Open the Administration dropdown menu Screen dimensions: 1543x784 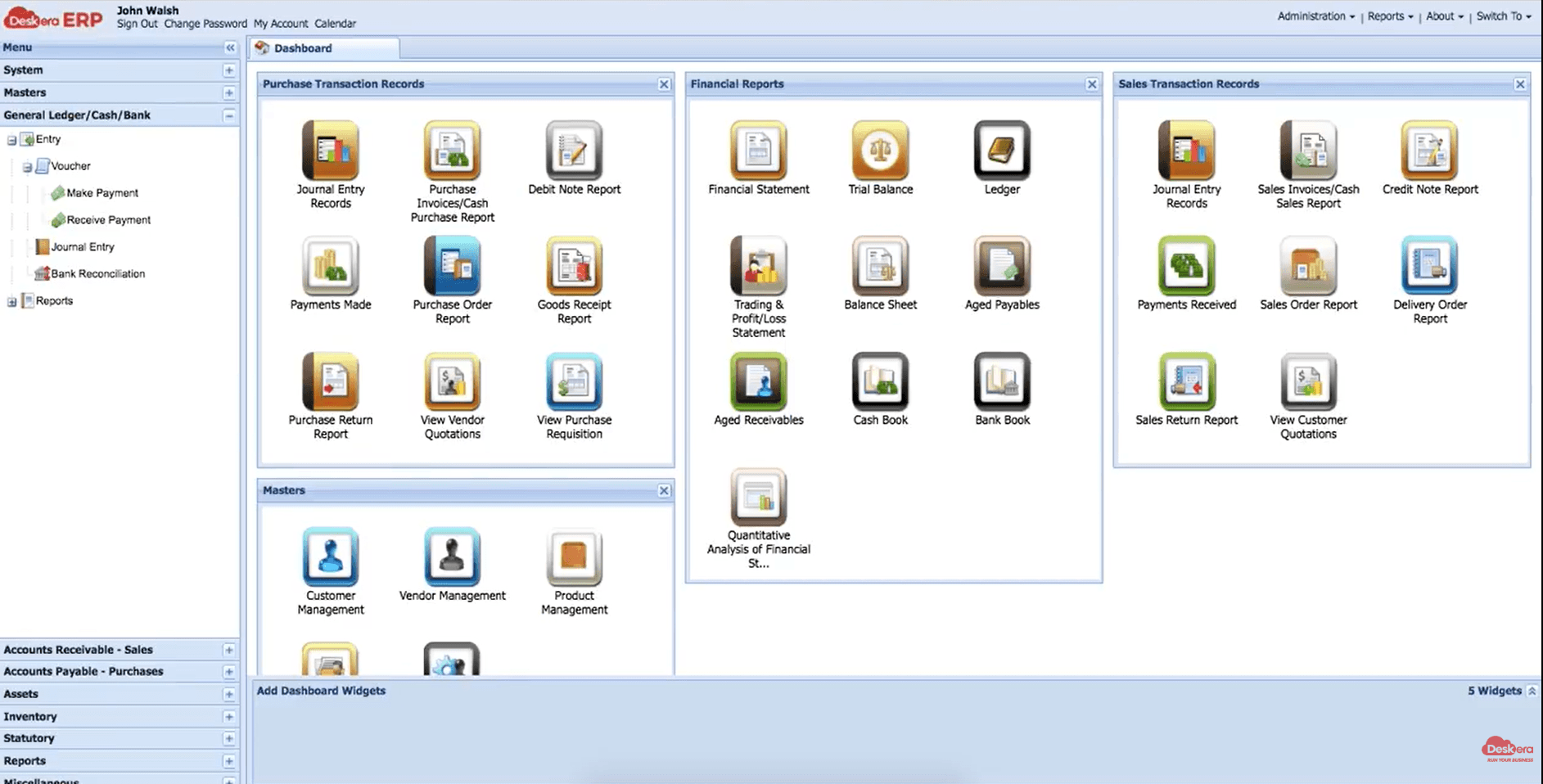1315,16
